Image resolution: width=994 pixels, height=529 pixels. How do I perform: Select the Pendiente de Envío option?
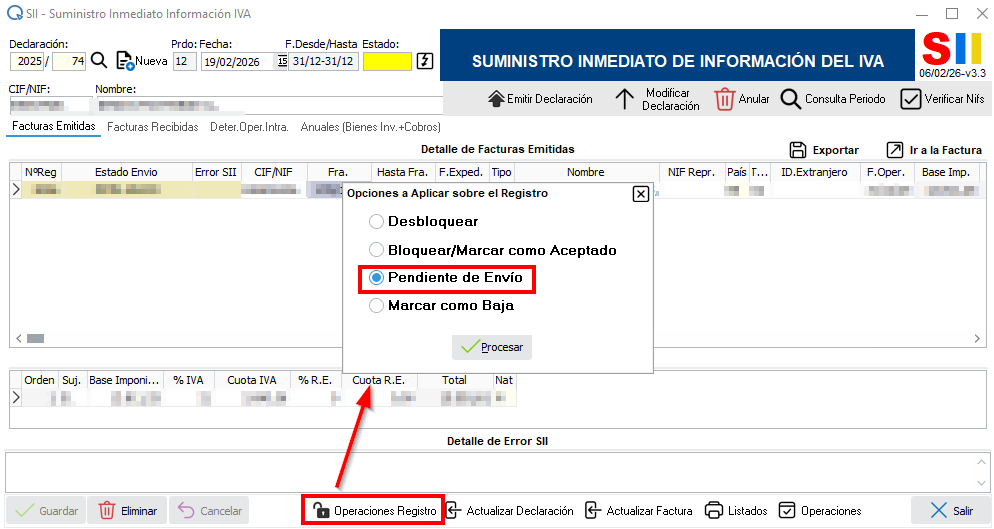tap(446, 278)
